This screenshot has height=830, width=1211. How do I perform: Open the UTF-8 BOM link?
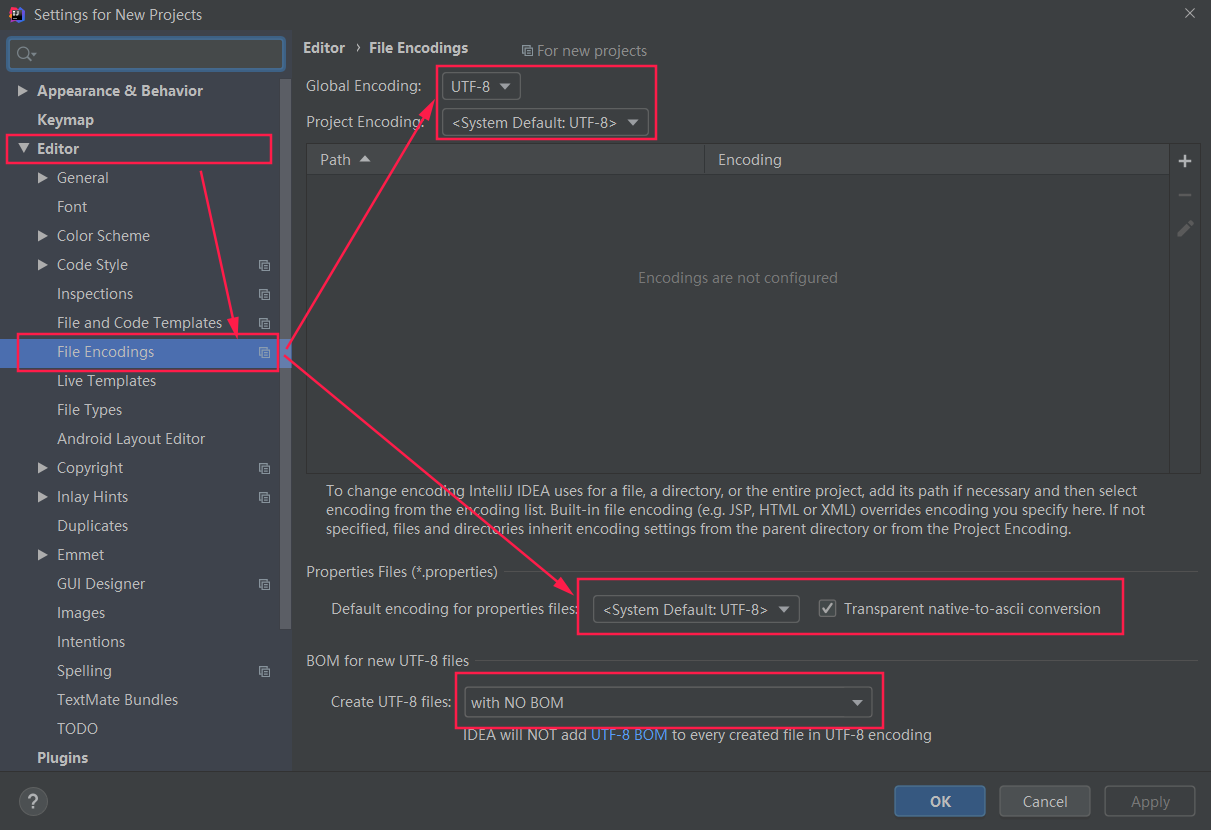point(629,735)
